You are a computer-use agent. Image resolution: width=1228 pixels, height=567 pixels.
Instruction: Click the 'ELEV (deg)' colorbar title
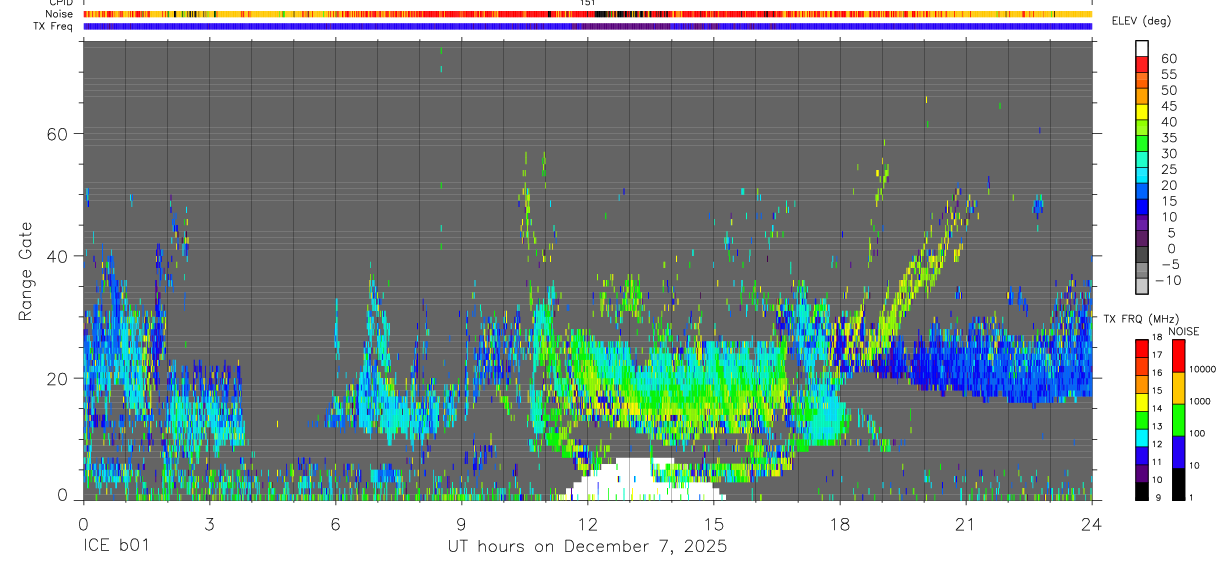(1141, 22)
